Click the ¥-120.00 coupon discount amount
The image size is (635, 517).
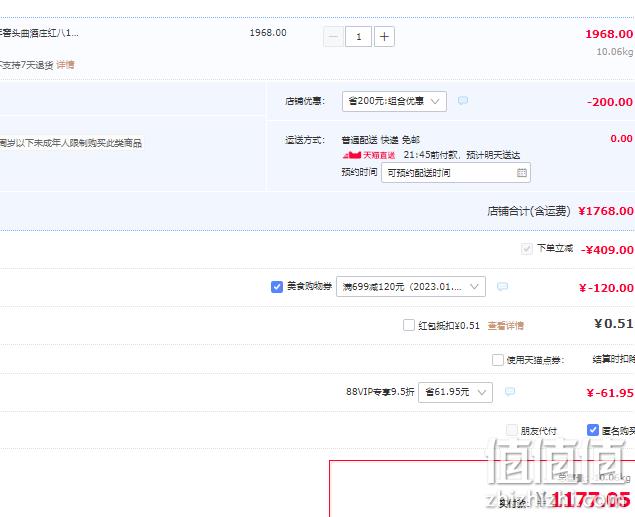pyautogui.click(x=606, y=288)
